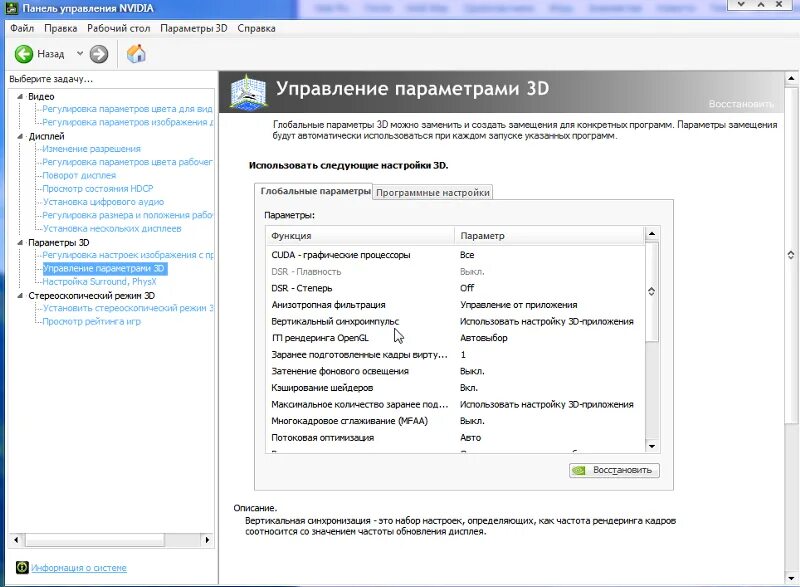
Task: Open the Файл menu
Action: 21,28
